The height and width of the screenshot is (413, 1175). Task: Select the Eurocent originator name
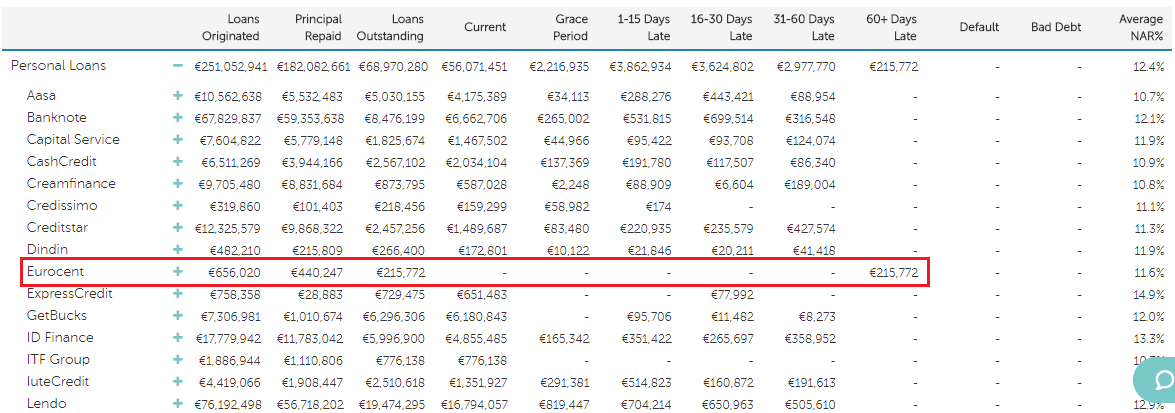[x=56, y=272]
